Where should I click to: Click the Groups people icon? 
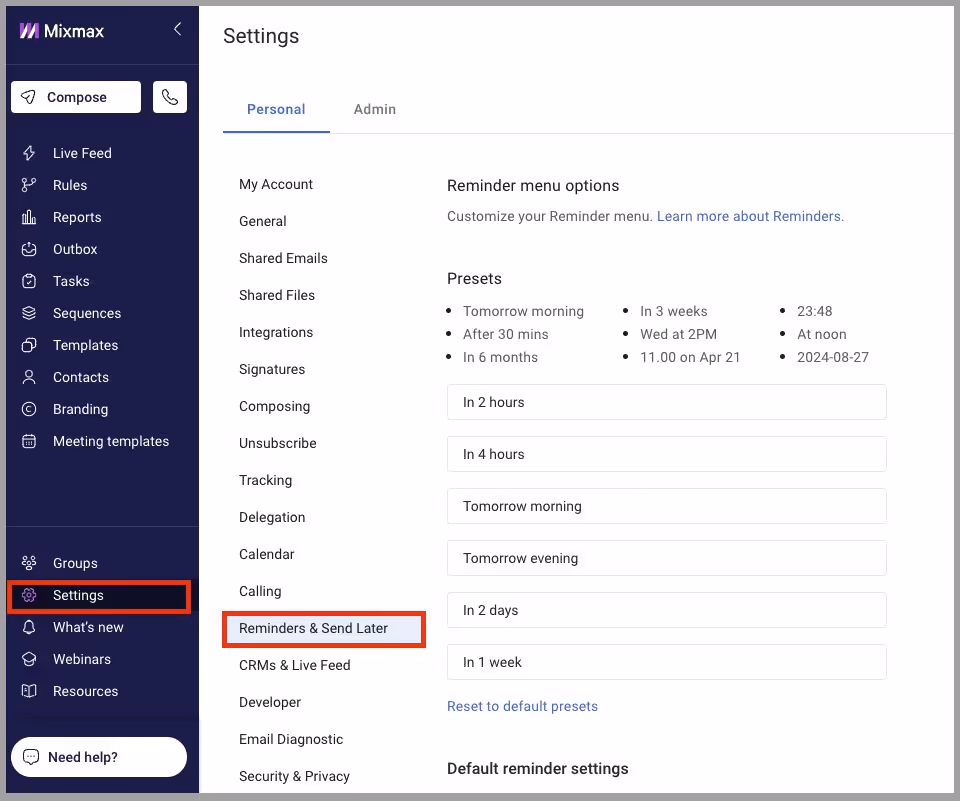29,563
